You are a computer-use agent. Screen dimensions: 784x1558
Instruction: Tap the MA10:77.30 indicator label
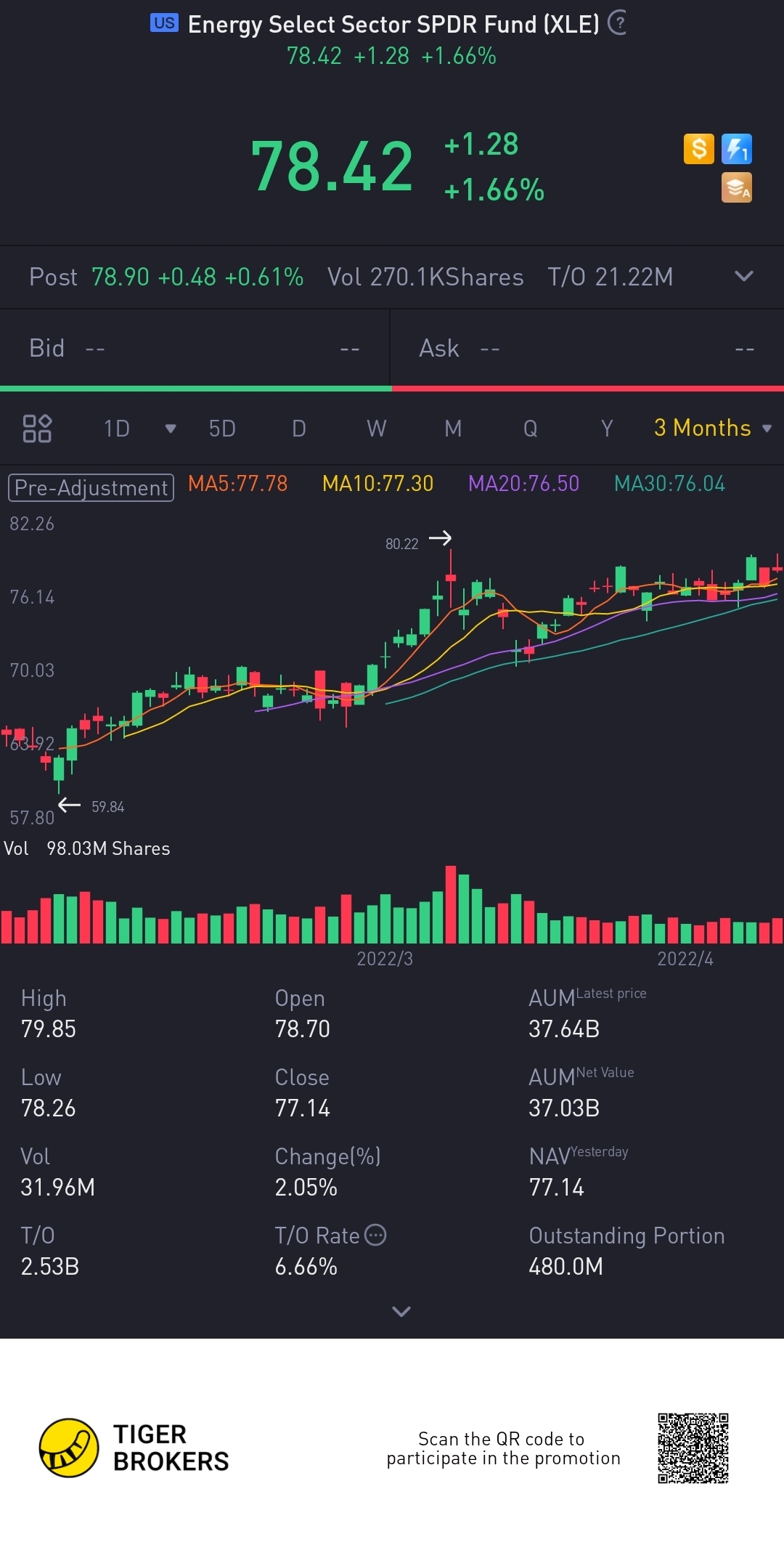coord(378,484)
